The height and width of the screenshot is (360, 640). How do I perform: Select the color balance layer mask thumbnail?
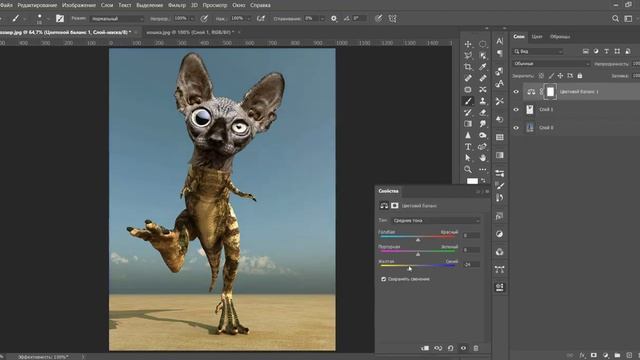coord(550,92)
